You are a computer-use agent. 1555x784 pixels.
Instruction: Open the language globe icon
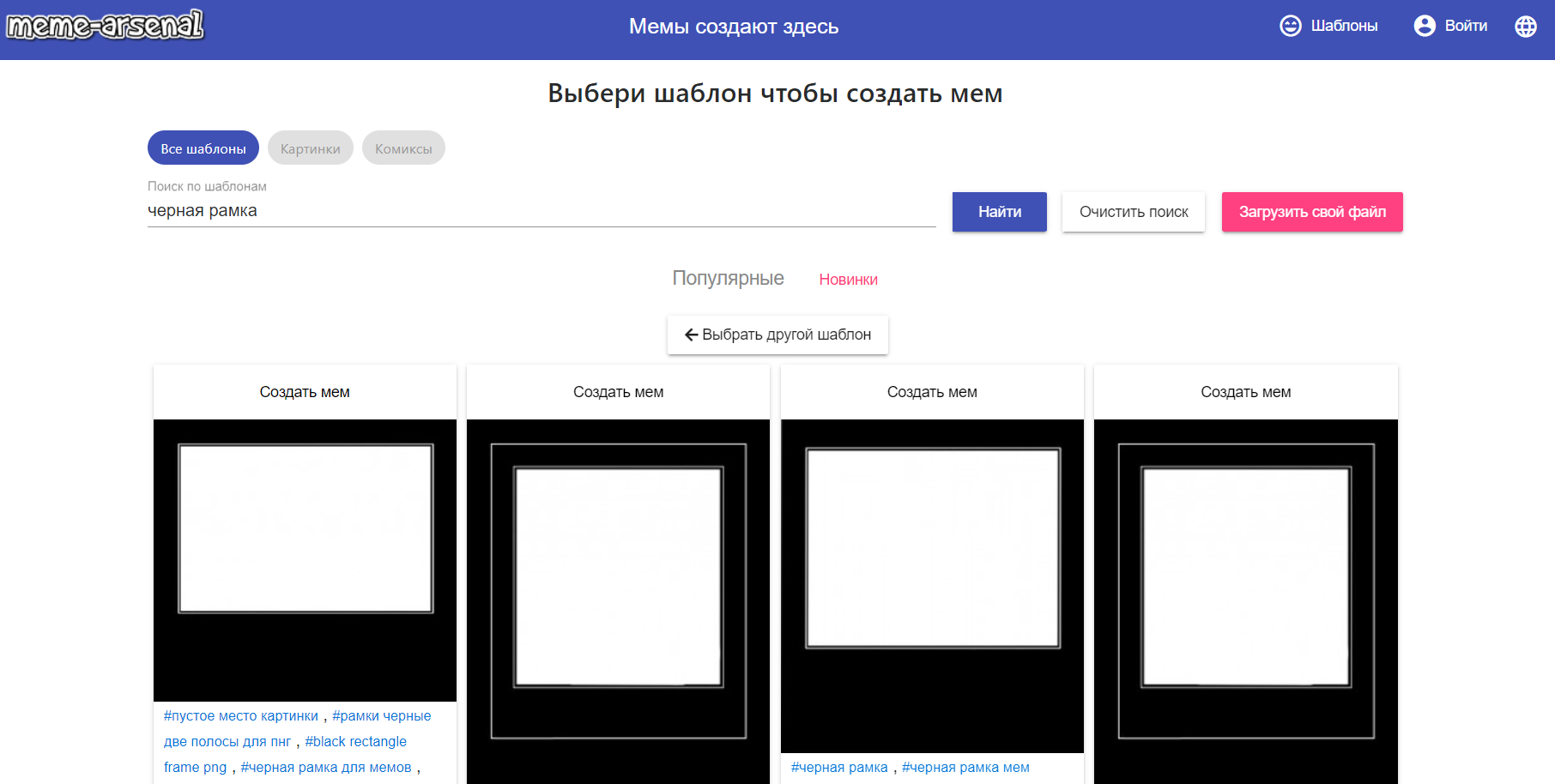click(1526, 27)
